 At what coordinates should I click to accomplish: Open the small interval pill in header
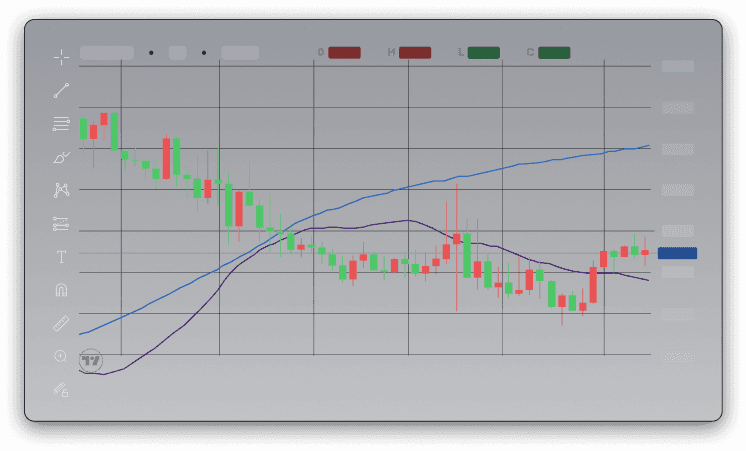177,53
